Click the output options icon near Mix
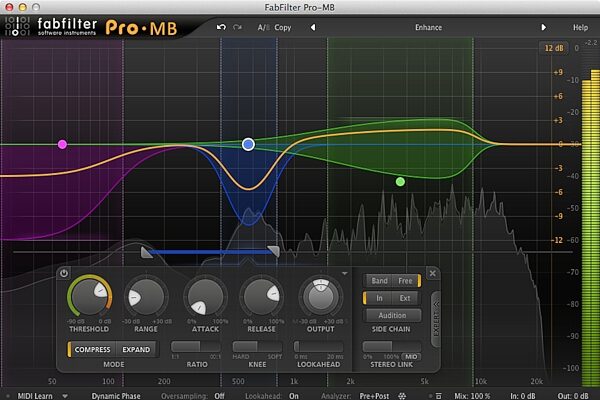Viewport: 600px width, 400px height. [x=439, y=396]
